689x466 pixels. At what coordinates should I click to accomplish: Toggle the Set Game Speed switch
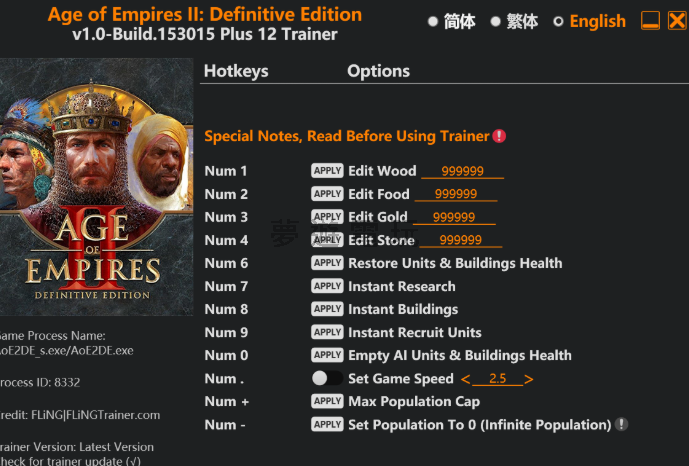click(x=327, y=378)
